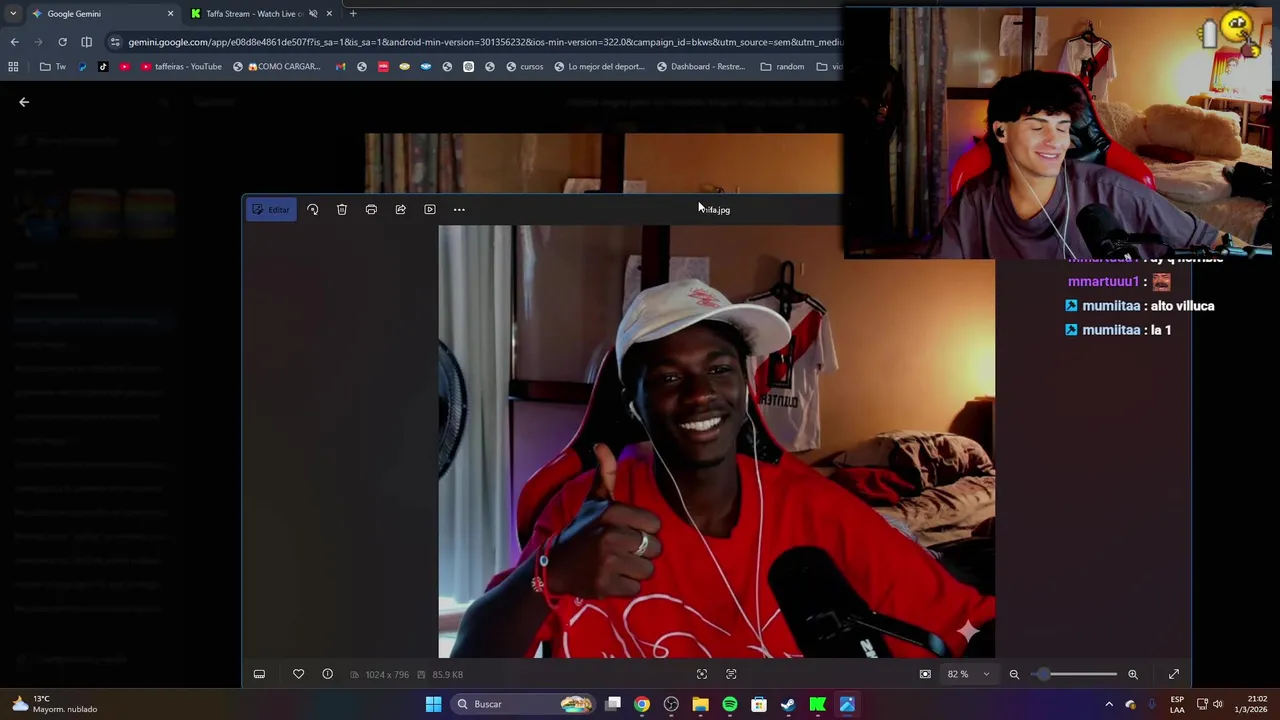Fit image to window icon
The width and height of the screenshot is (1280, 720).
[x=925, y=674]
